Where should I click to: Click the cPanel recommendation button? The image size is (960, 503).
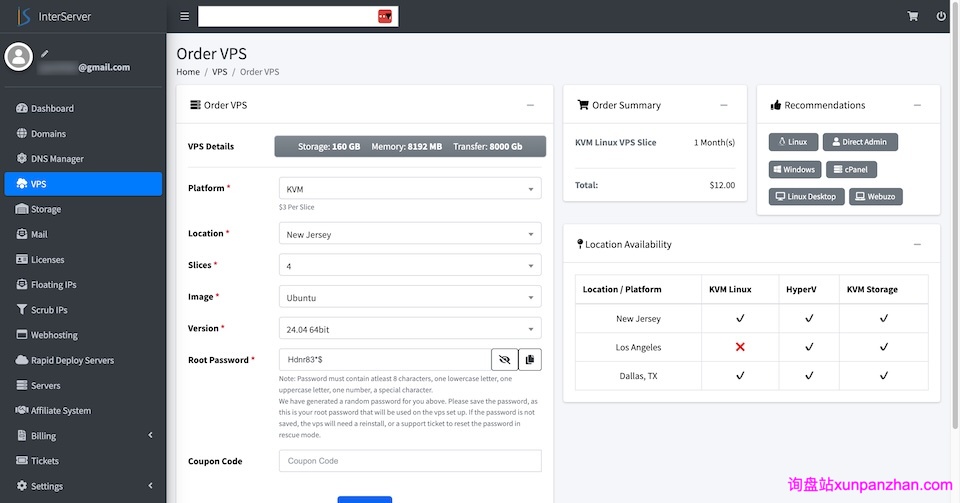851,170
